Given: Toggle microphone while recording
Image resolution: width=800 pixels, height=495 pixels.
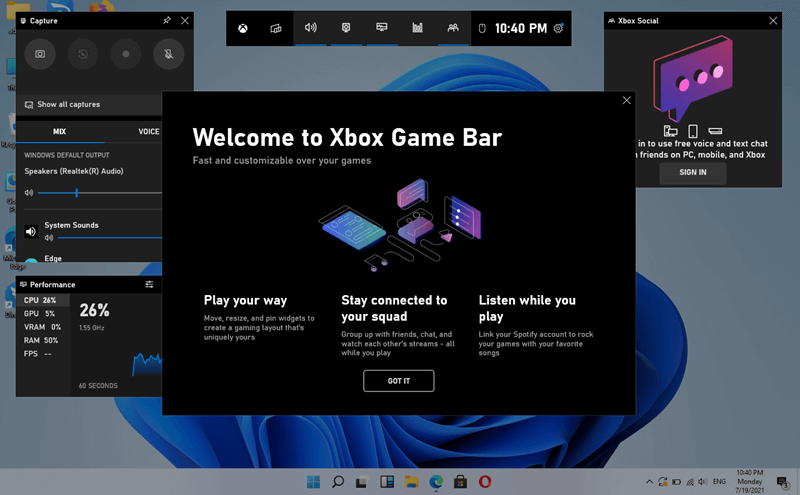Looking at the screenshot, I should 168,54.
